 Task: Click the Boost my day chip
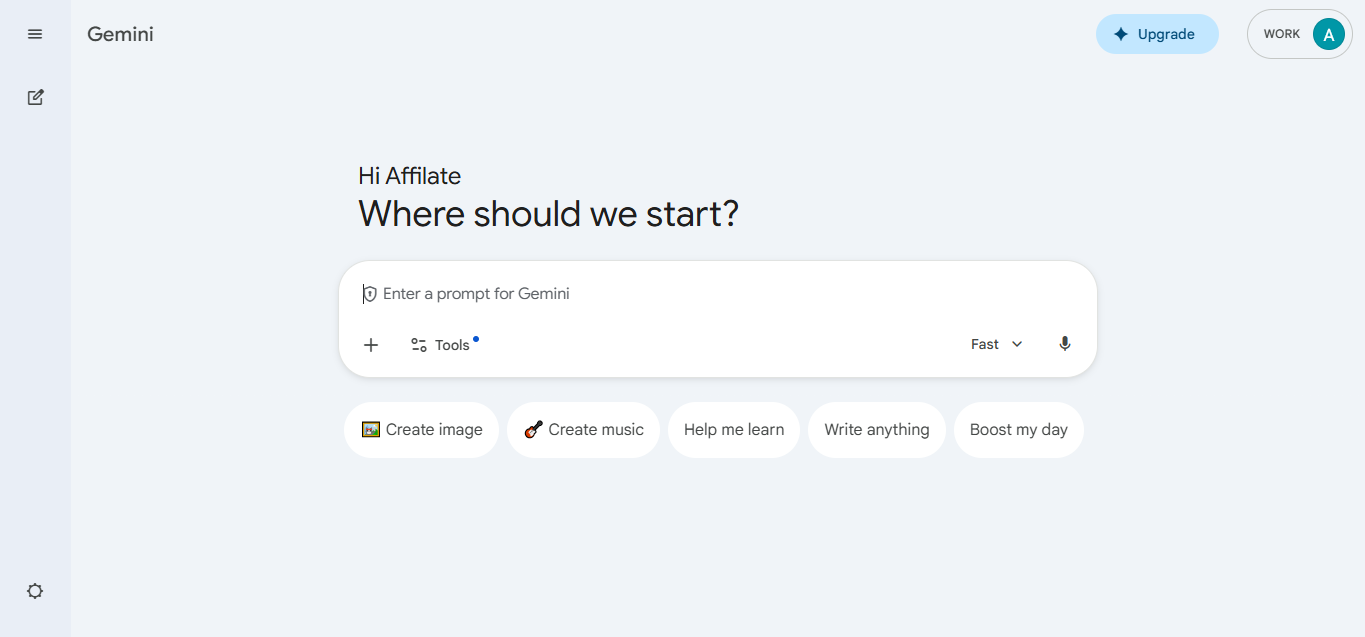(x=1019, y=430)
